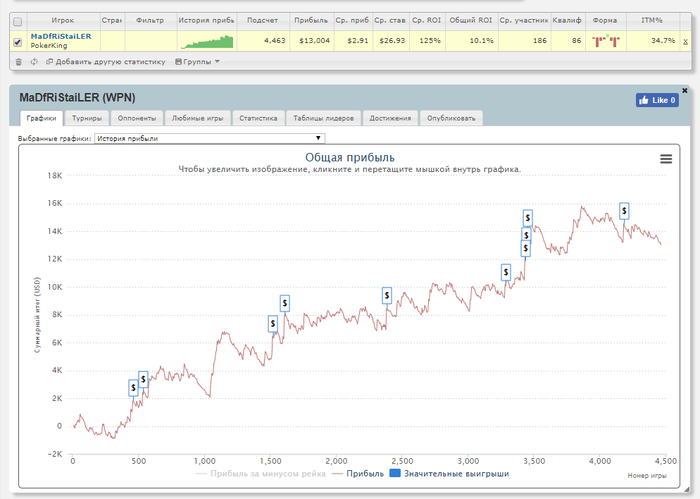
Task: Open the Любимые игры tab
Action: coord(197,118)
